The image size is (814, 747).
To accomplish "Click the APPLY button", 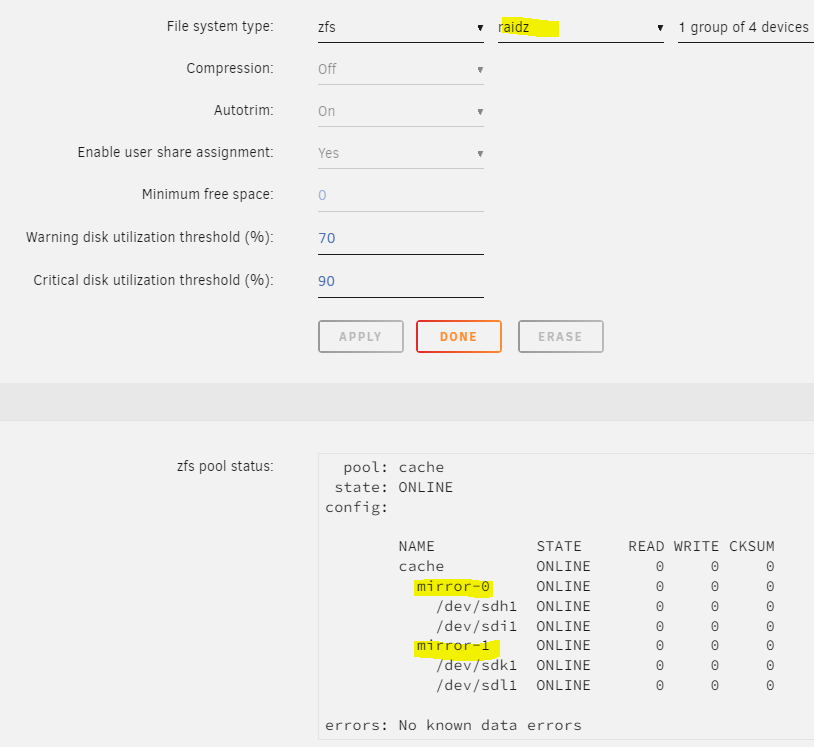I will click(x=361, y=336).
